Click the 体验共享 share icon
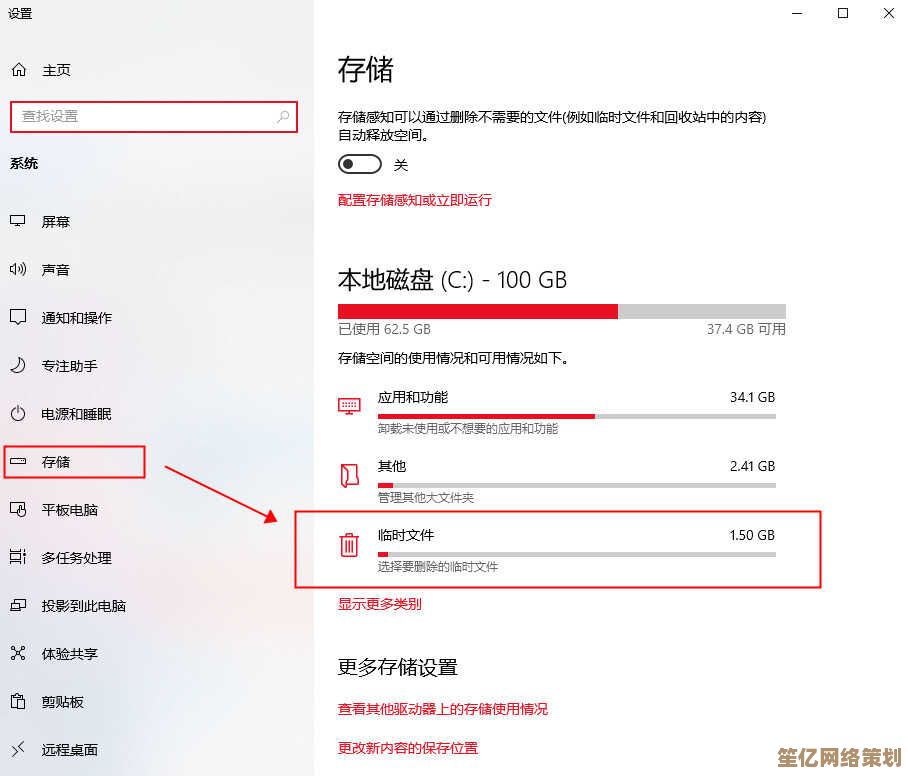 click(18, 653)
